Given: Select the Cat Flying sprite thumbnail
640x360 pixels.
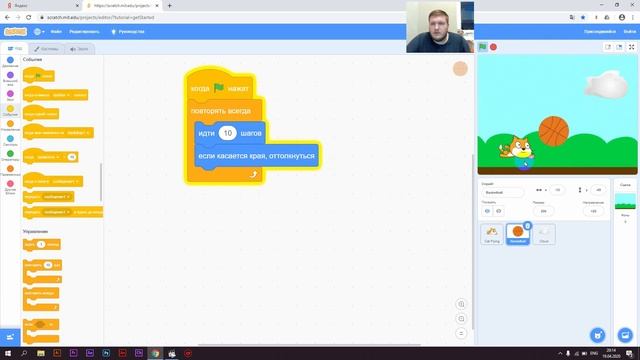Looking at the screenshot, I should click(492, 235).
